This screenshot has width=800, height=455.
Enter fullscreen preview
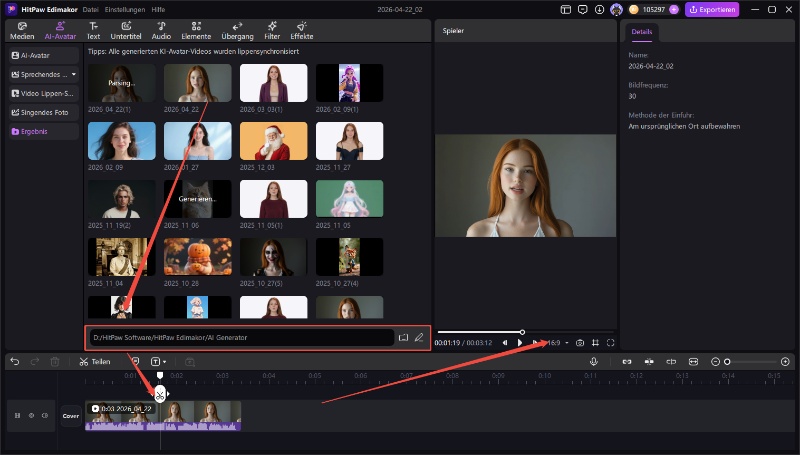(610, 343)
